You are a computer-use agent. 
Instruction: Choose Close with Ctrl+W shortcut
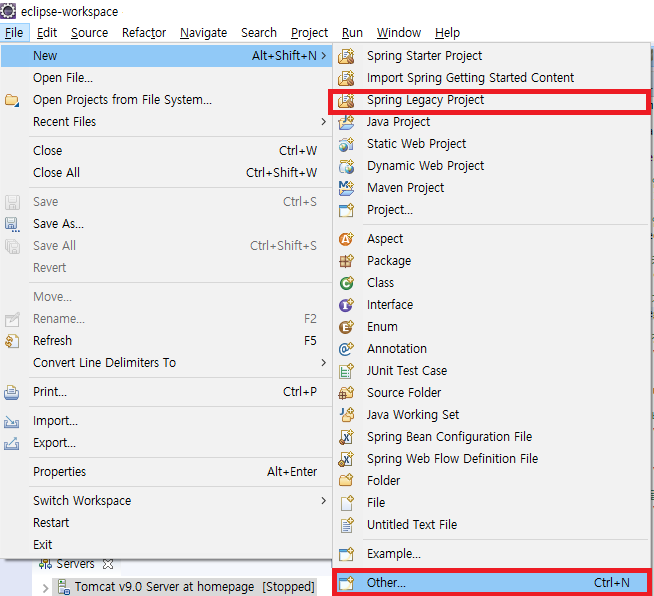[166, 151]
